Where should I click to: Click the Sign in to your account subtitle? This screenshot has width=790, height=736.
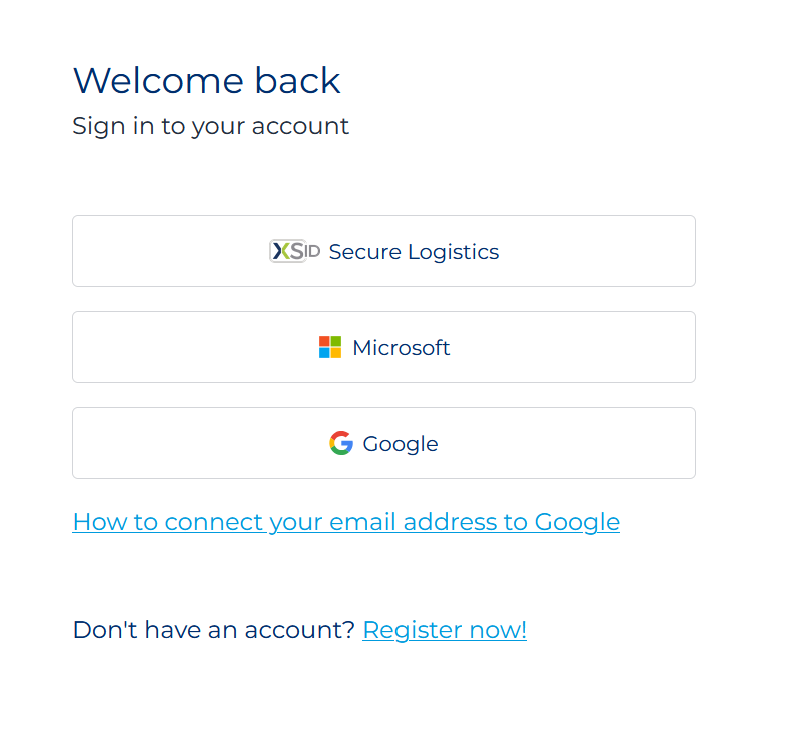pyautogui.click(x=210, y=126)
